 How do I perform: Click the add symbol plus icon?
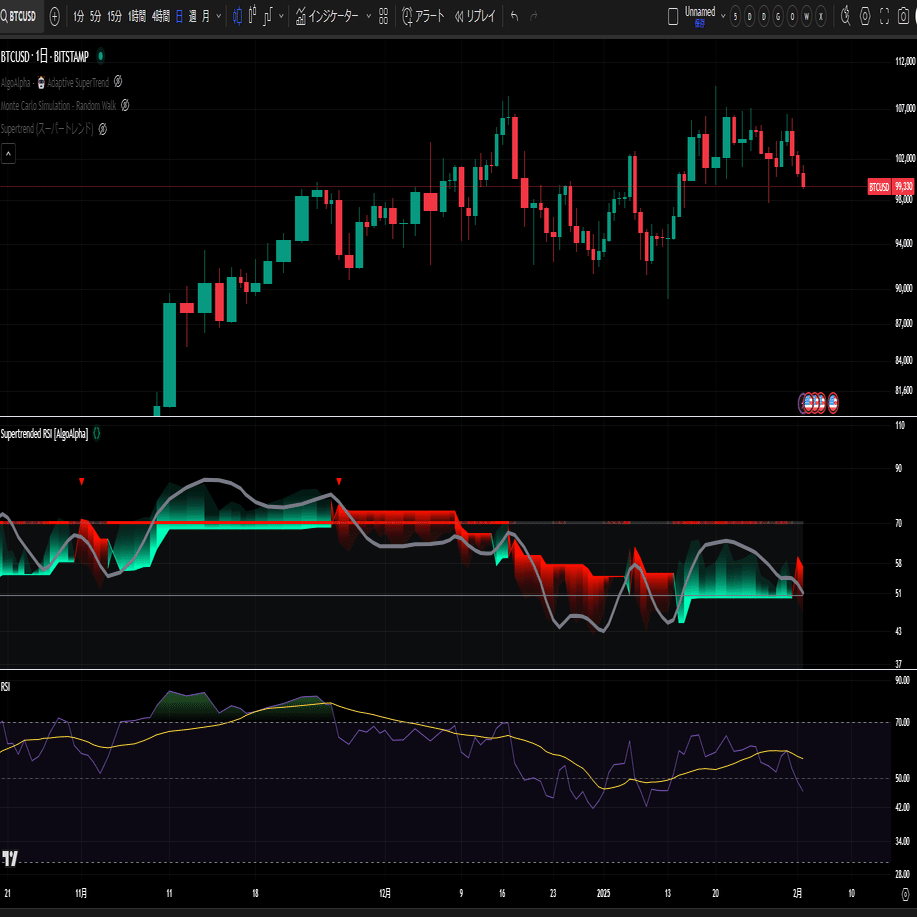click(54, 16)
